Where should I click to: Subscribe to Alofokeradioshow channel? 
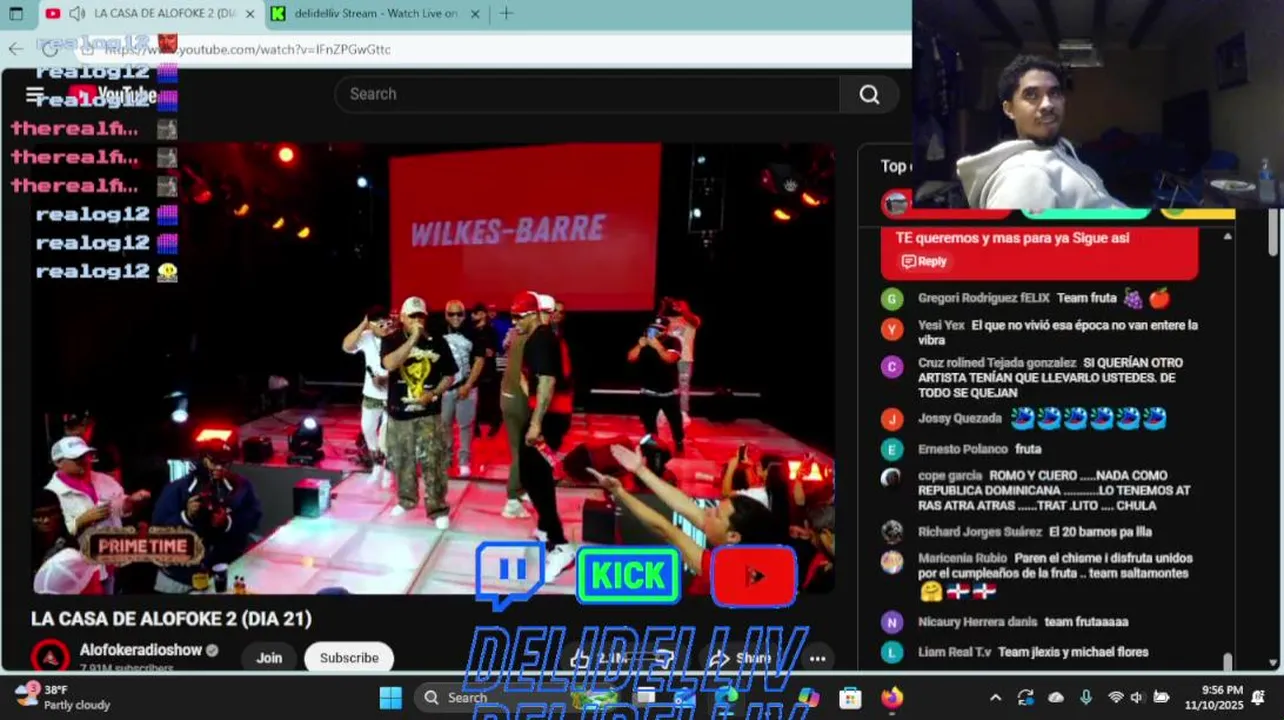tap(349, 657)
